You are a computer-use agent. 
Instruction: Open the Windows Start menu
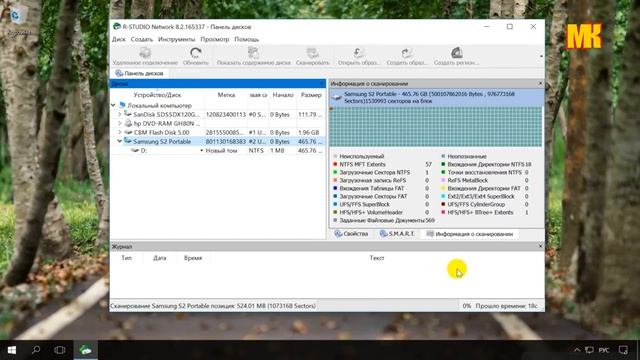tap(11, 350)
